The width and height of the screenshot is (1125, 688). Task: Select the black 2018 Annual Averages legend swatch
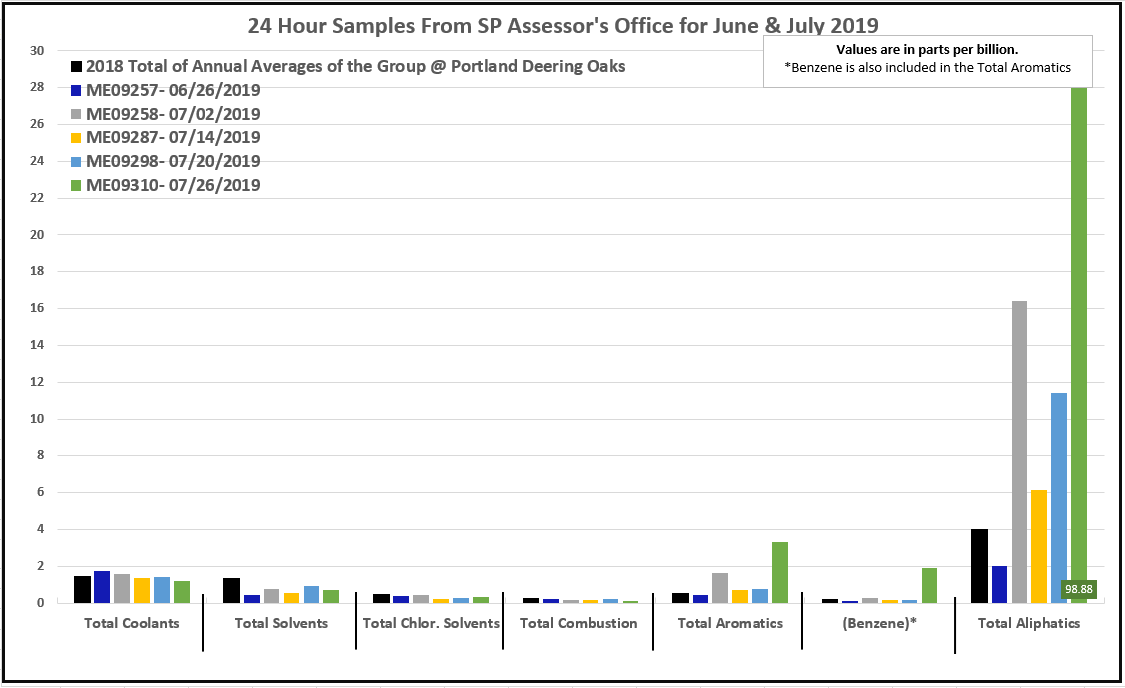click(x=76, y=67)
